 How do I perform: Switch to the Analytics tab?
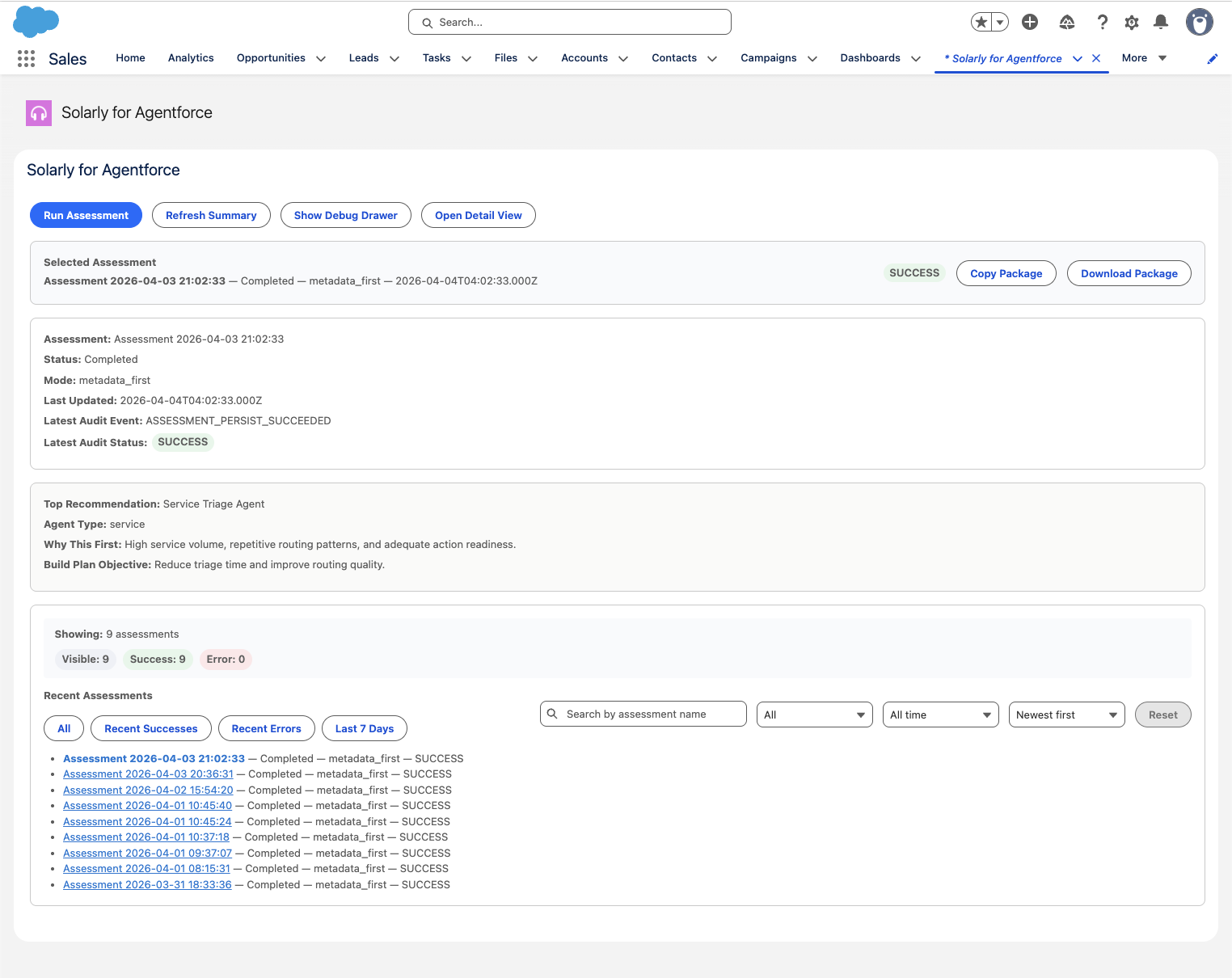(191, 58)
